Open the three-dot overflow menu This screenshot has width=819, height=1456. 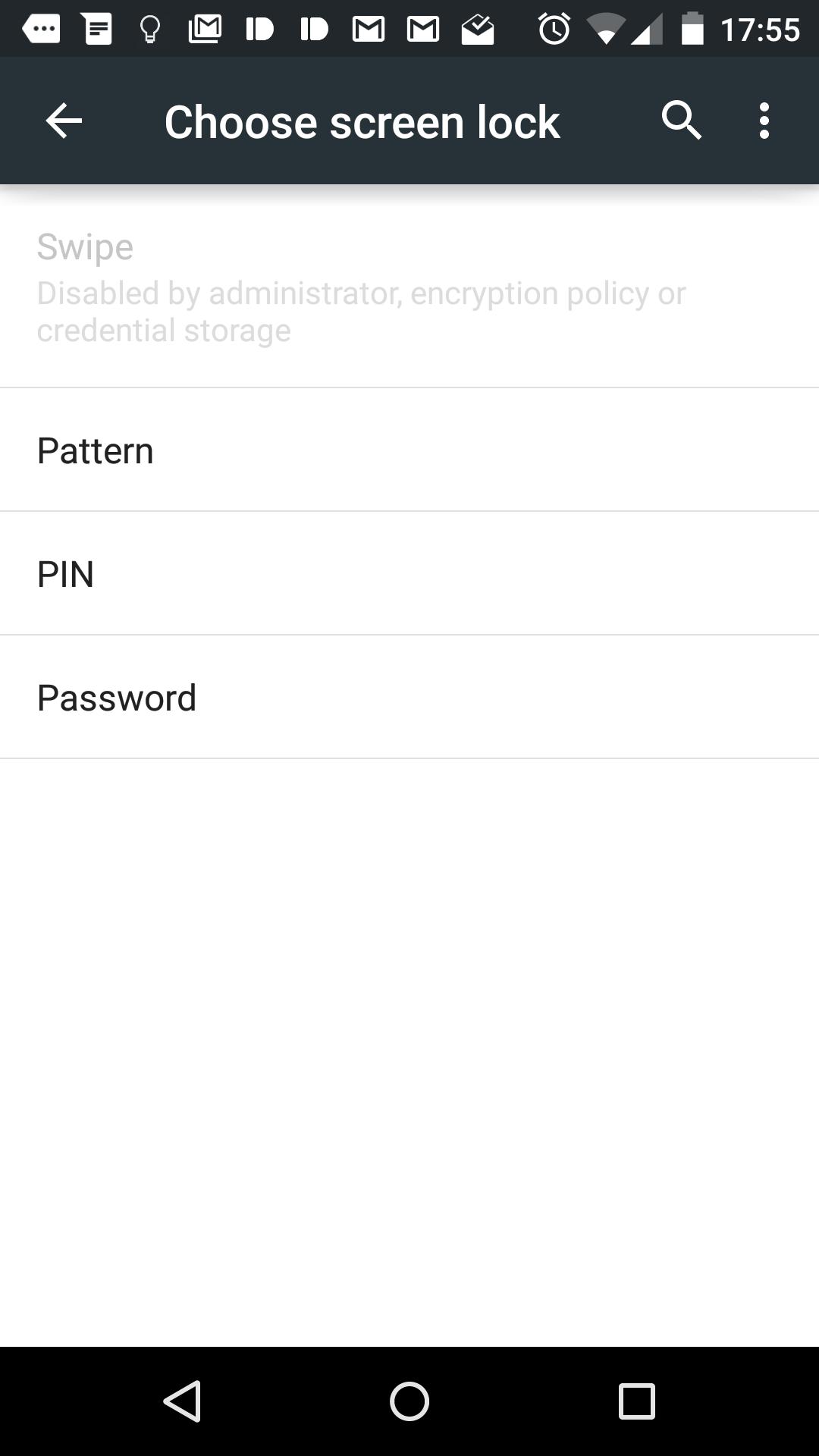coord(764,121)
